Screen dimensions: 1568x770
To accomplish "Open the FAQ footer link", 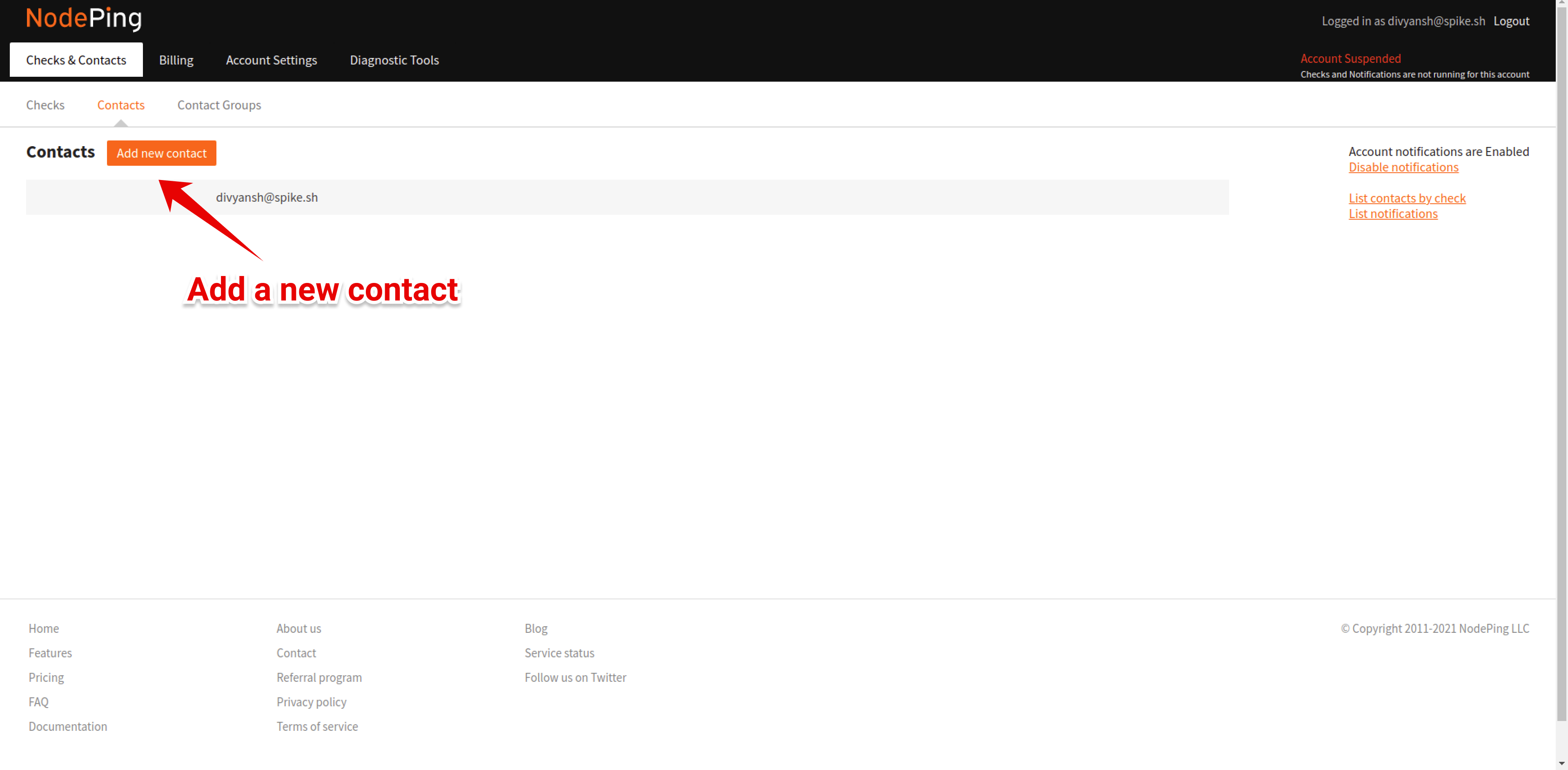I will coord(38,702).
